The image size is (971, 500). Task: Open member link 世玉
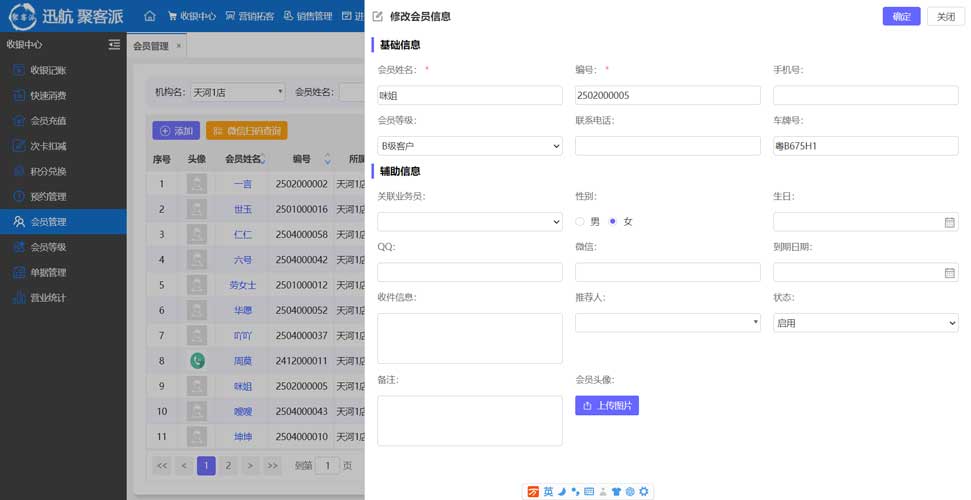coord(243,209)
